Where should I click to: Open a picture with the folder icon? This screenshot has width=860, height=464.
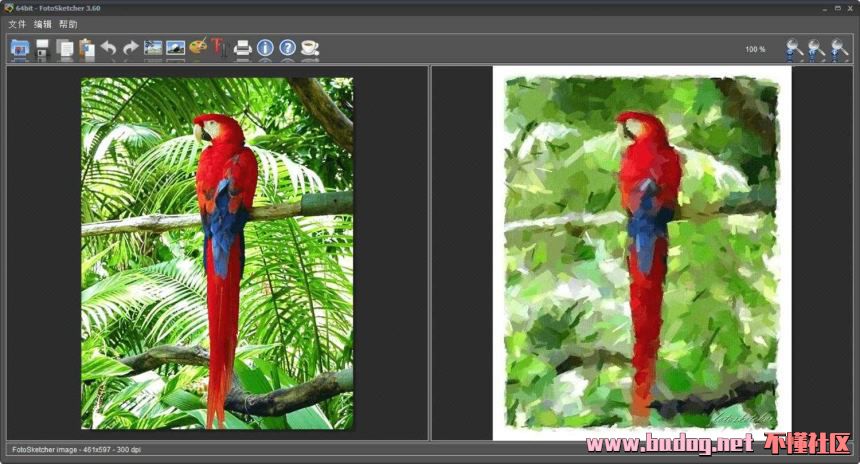[20, 49]
